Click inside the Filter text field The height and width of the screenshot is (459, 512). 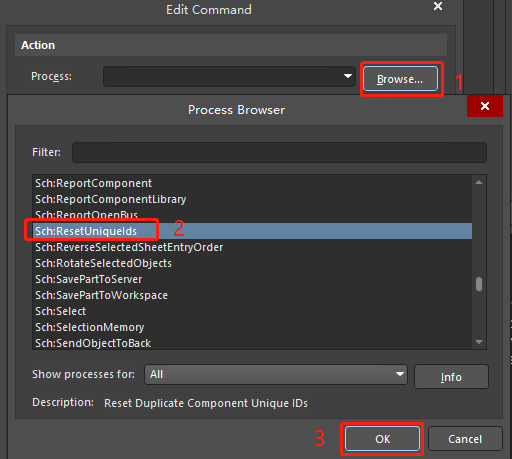(279, 152)
